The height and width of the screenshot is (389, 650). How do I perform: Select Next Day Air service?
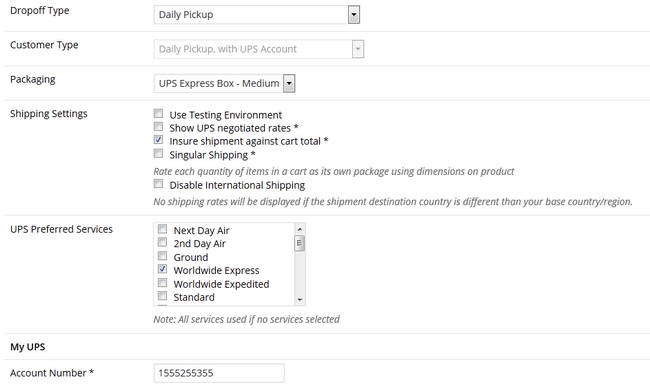[162, 229]
